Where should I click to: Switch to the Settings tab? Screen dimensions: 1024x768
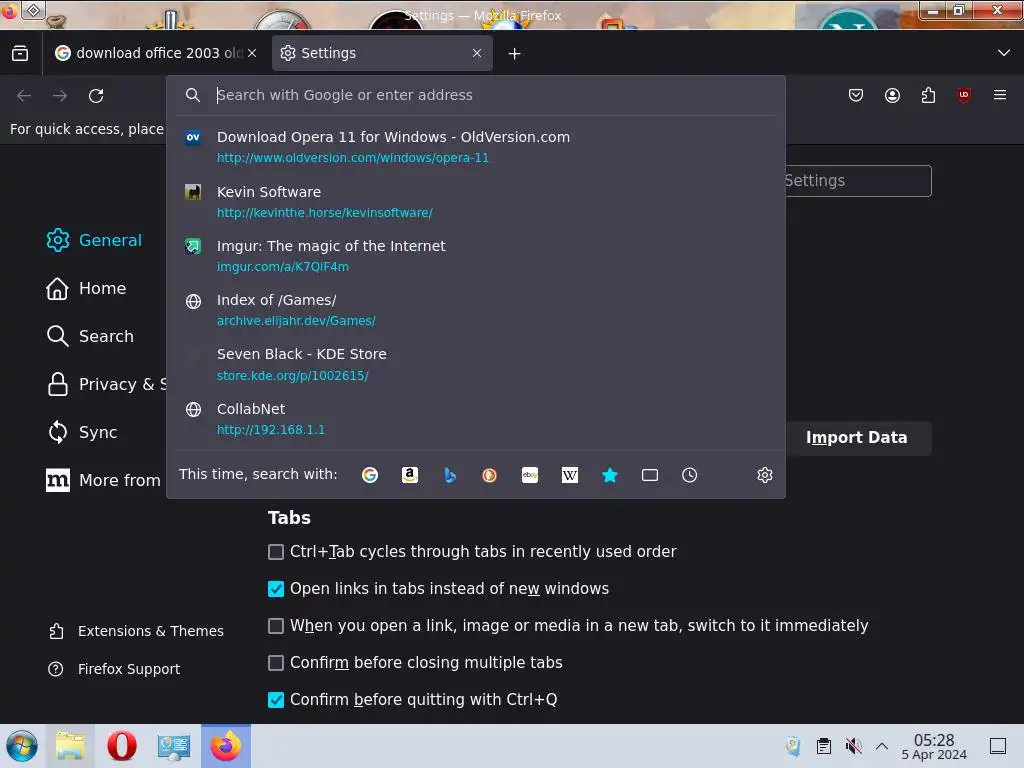tap(382, 53)
